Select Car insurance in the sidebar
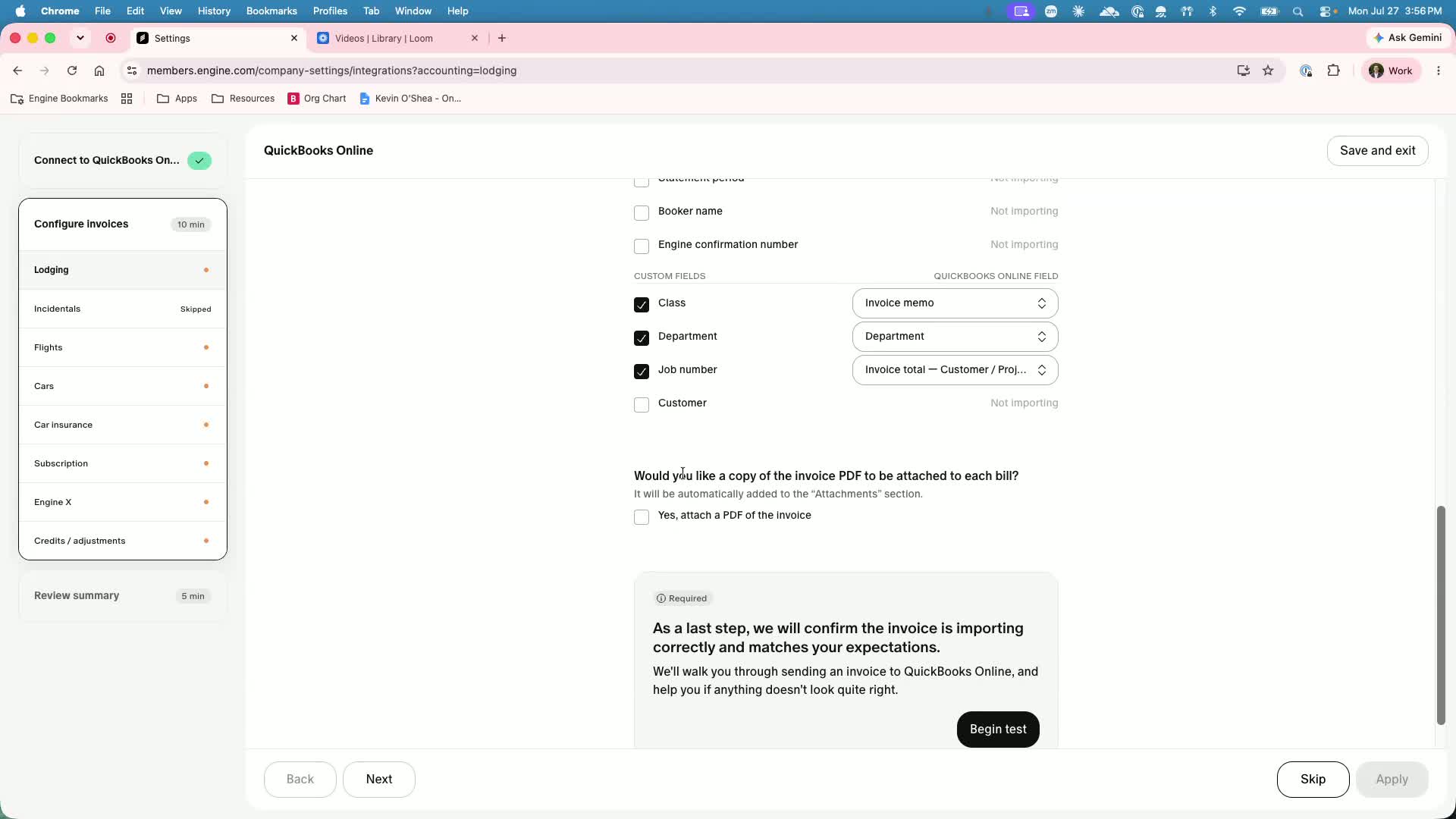This screenshot has width=1456, height=819. point(123,425)
